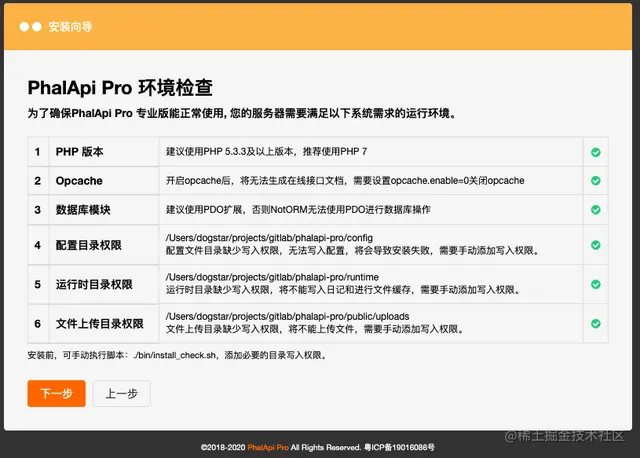Select the PHP 版本 row label
The height and width of the screenshot is (458, 640).
click(80, 152)
